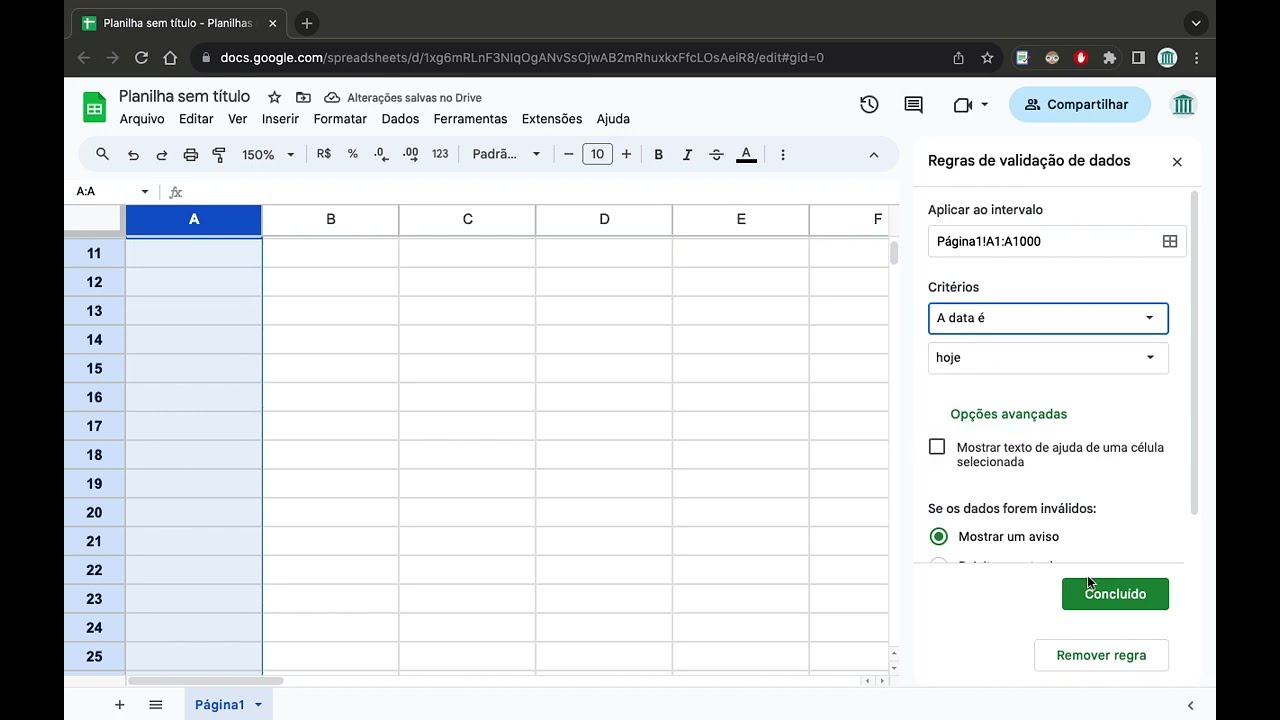1280x720 pixels.
Task: Open more toolbar options menu
Action: click(782, 154)
